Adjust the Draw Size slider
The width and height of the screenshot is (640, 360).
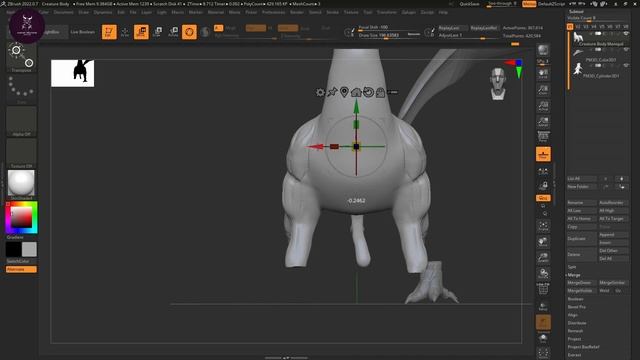pos(389,36)
